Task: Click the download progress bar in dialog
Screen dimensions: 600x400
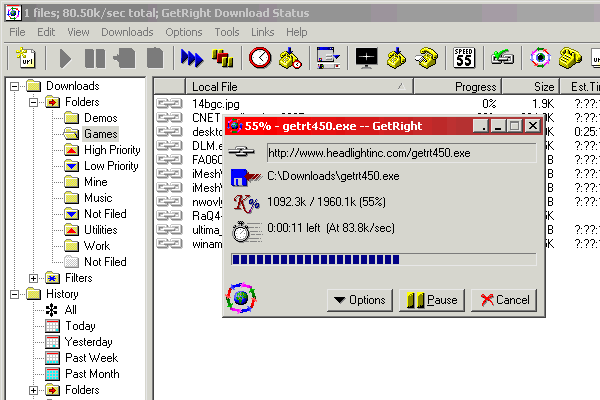Action: 383,260
